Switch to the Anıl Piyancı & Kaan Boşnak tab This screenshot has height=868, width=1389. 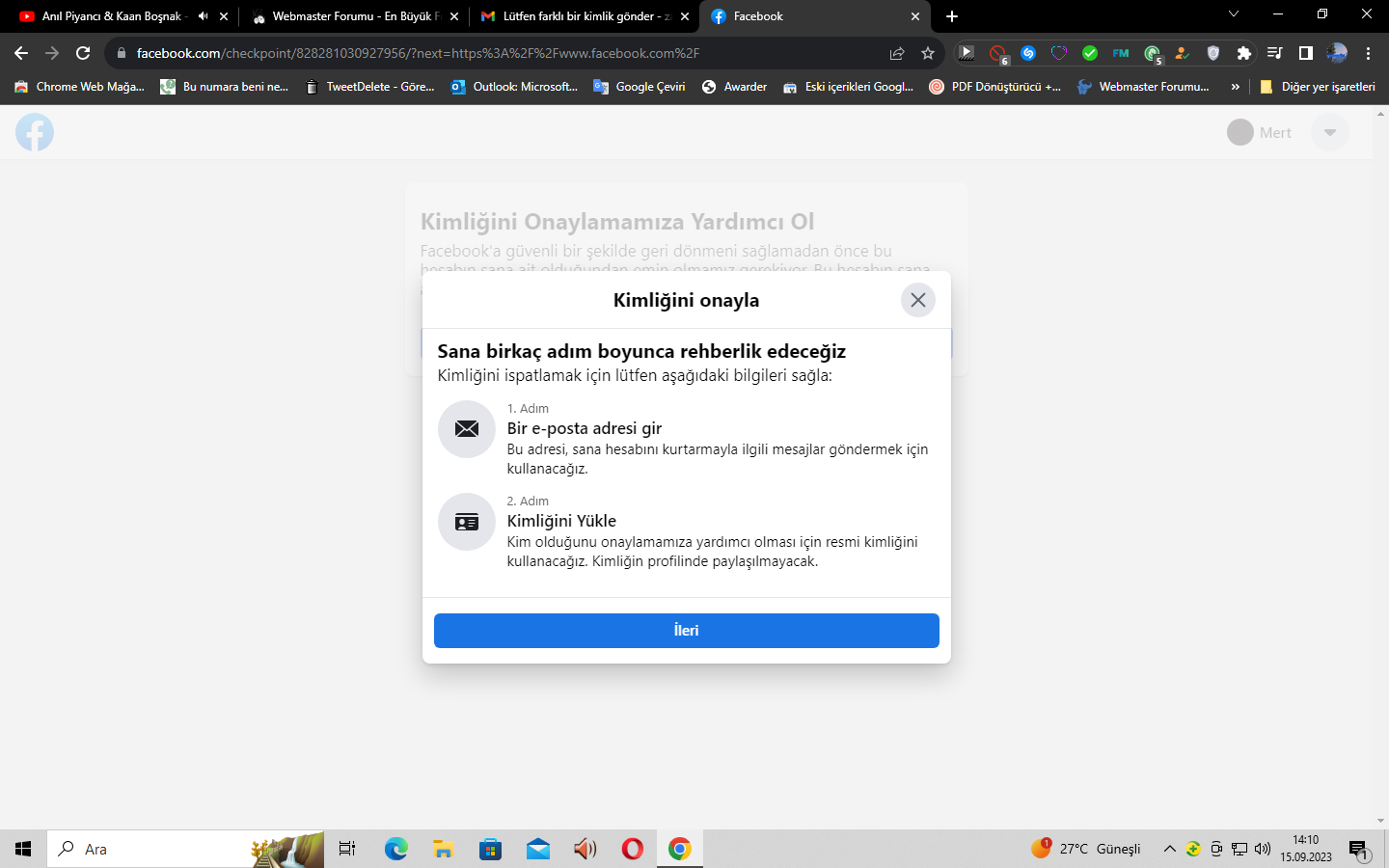[x=118, y=16]
